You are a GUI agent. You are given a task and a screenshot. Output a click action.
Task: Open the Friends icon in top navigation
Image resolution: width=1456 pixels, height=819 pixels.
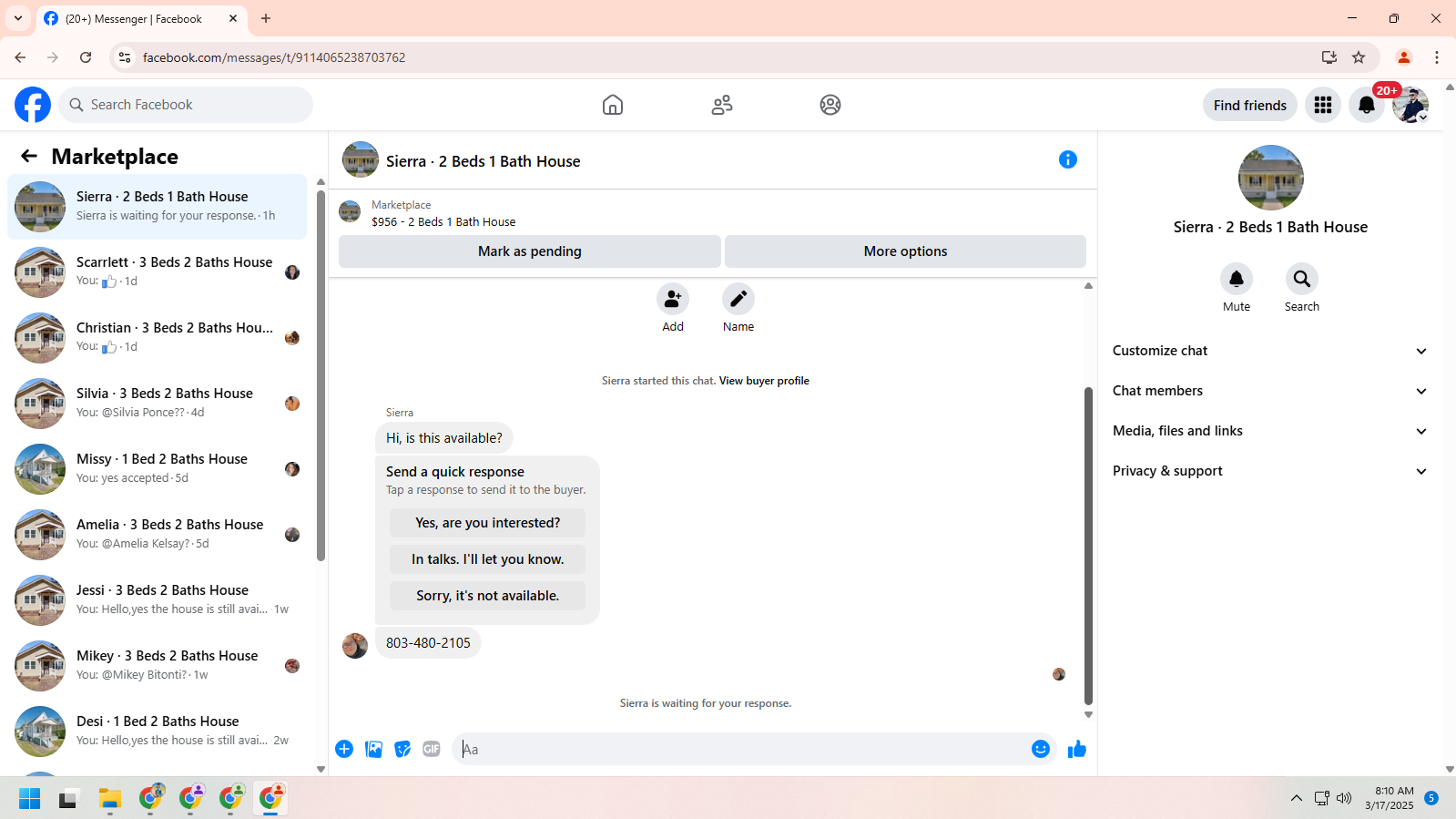[x=722, y=105]
